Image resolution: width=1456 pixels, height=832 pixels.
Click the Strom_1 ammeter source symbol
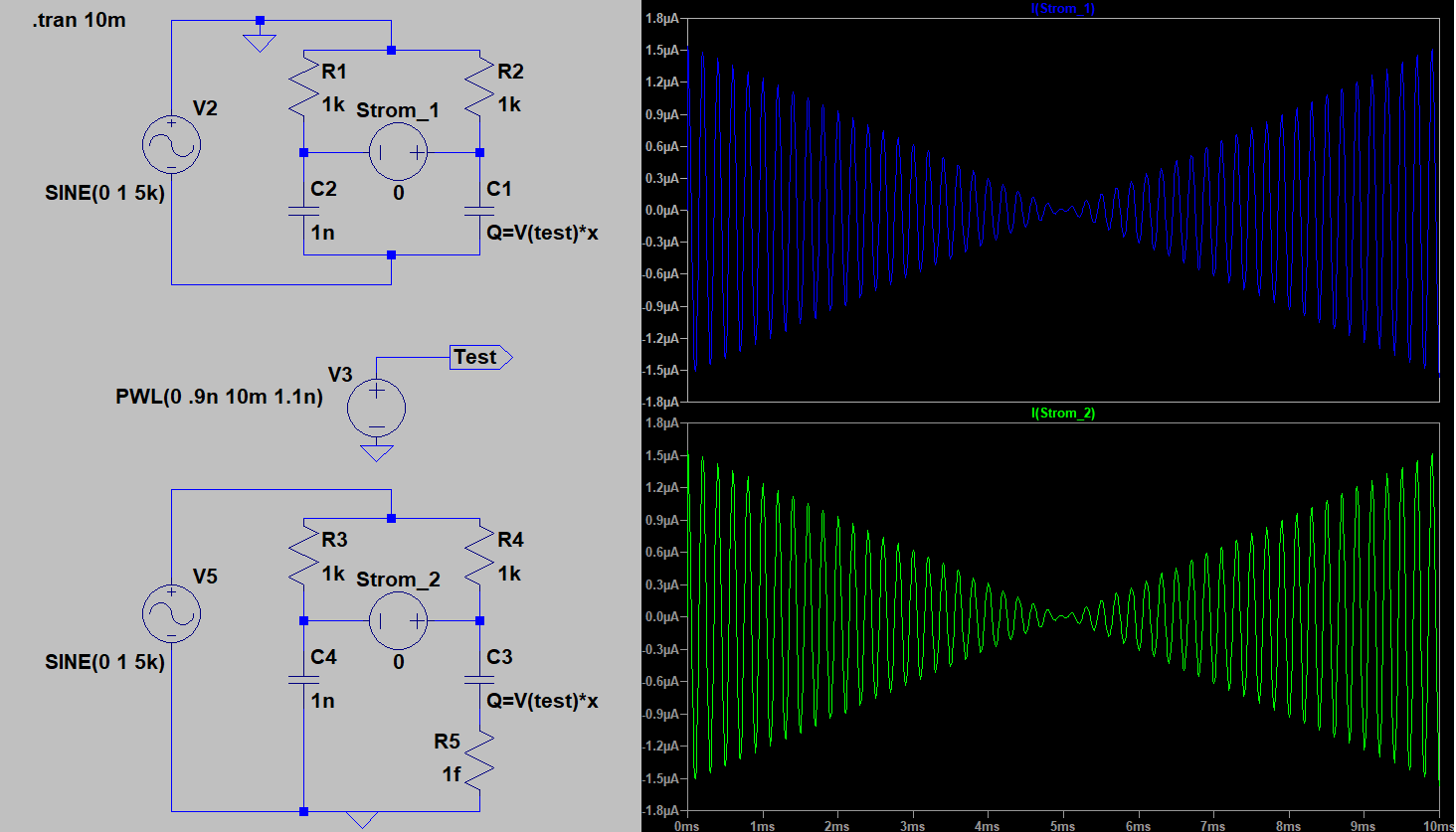point(399,152)
